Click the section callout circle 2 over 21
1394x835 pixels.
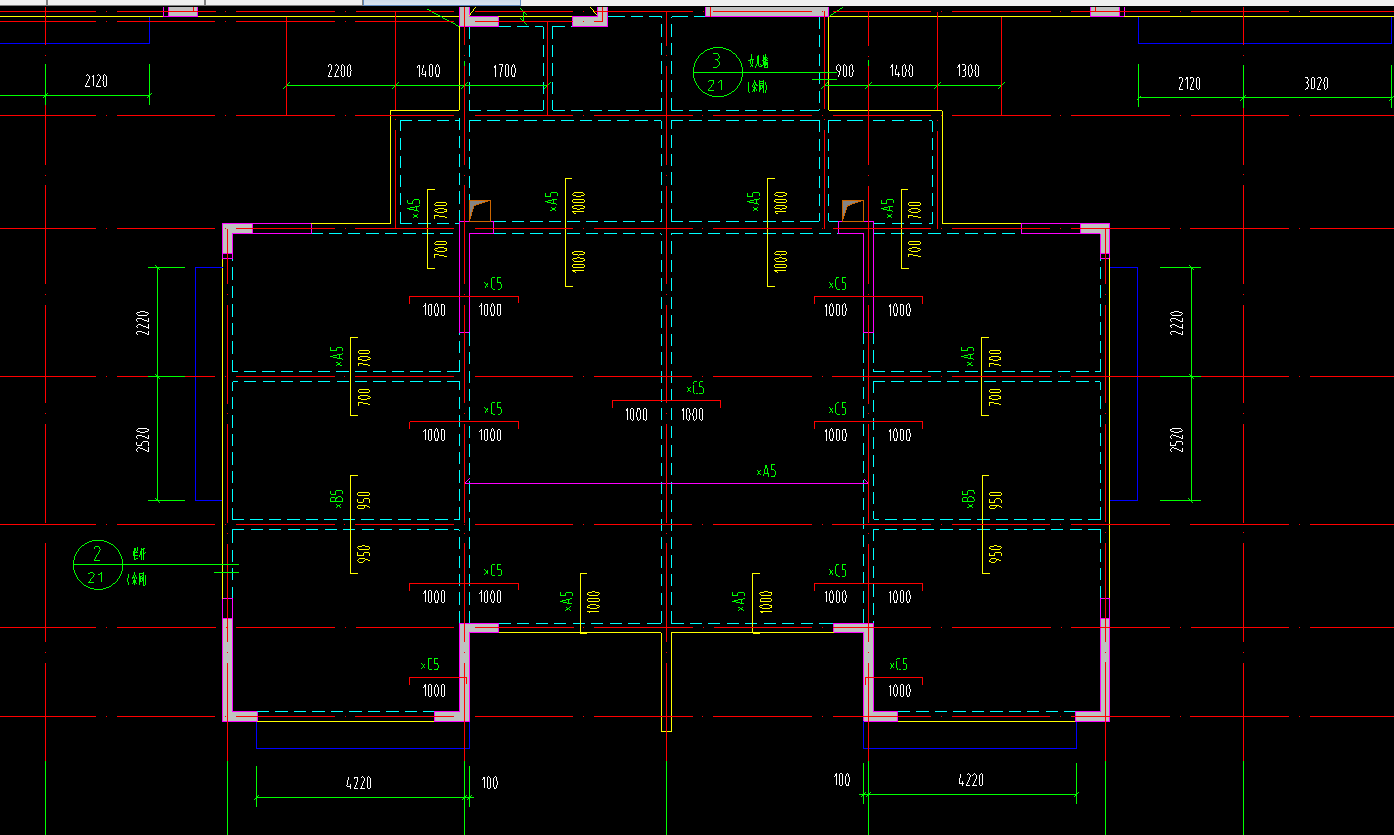click(97, 565)
